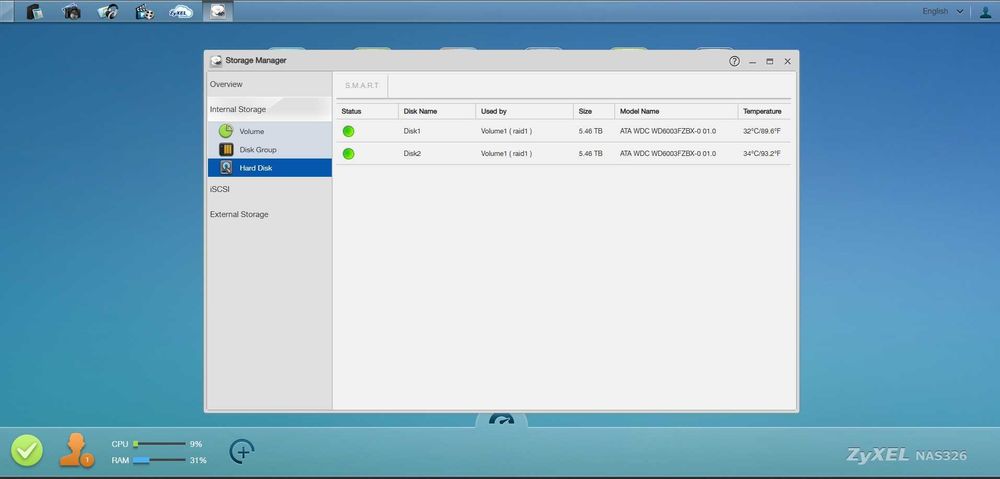Click Disk1's model name cell
The height and width of the screenshot is (479, 1000).
pyautogui.click(x=668, y=131)
